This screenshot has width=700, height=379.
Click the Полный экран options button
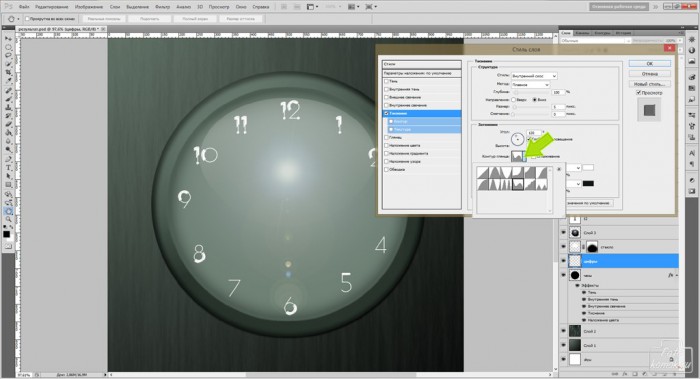195,19
